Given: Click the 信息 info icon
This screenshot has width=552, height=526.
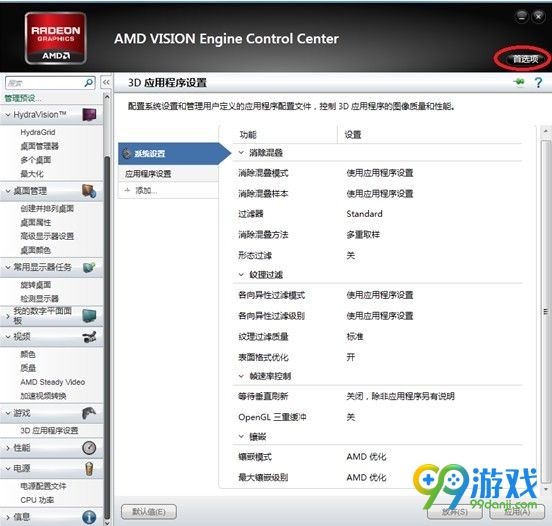Looking at the screenshot, I should coord(89,517).
